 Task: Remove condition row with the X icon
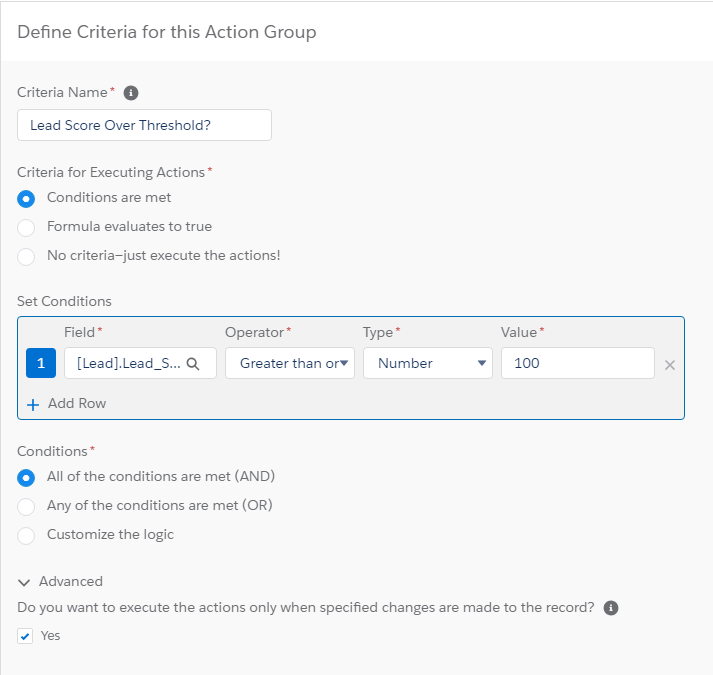coord(670,365)
